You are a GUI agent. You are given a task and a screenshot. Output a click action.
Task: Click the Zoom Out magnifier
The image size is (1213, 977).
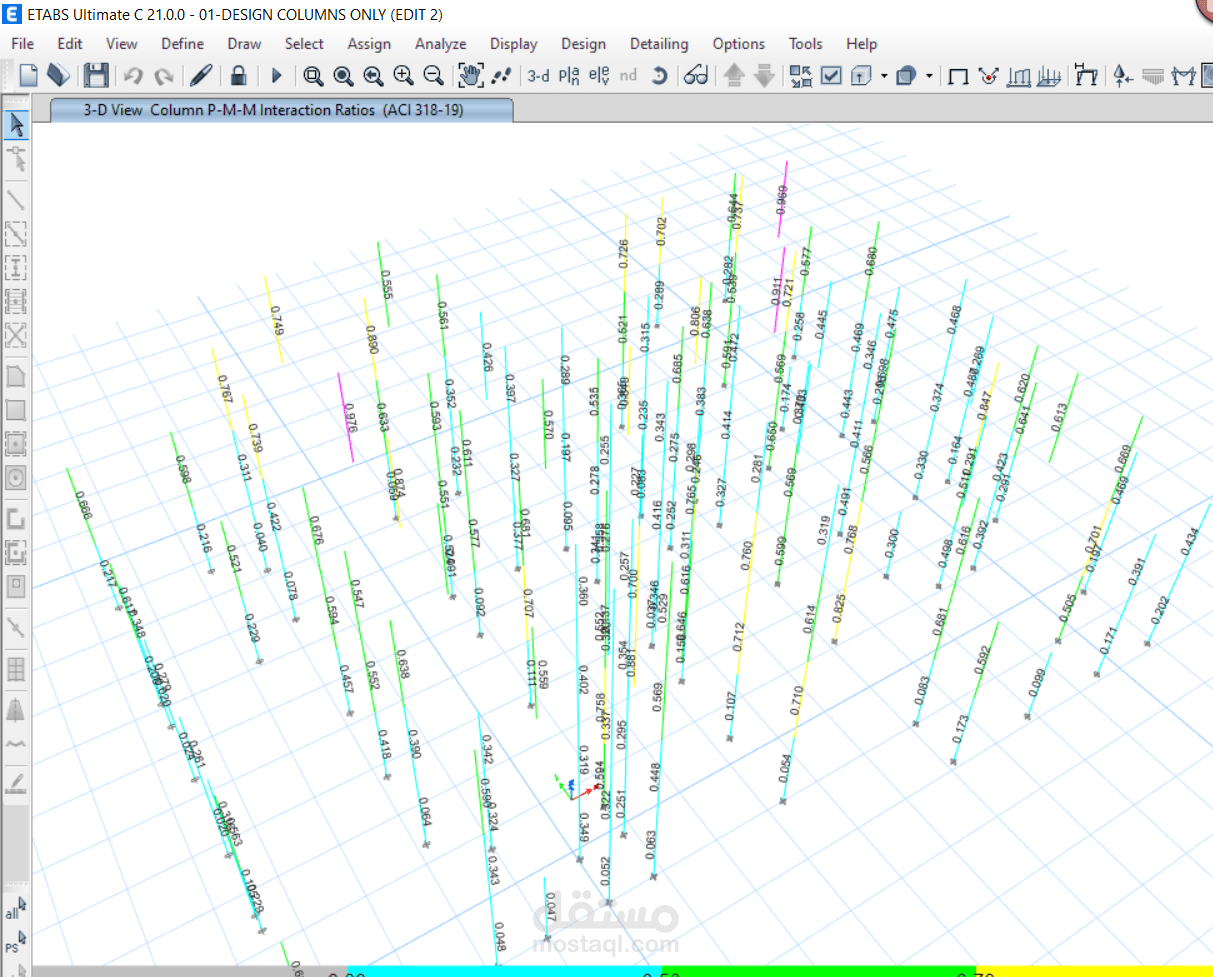point(433,75)
